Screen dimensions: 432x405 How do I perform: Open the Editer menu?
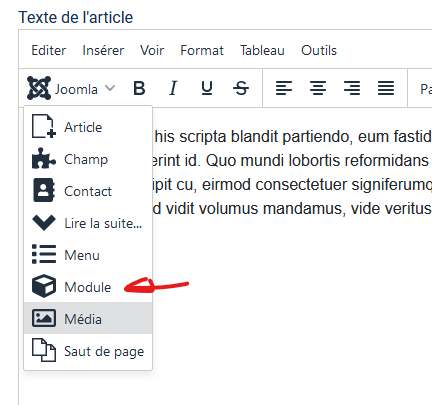[x=49, y=50]
